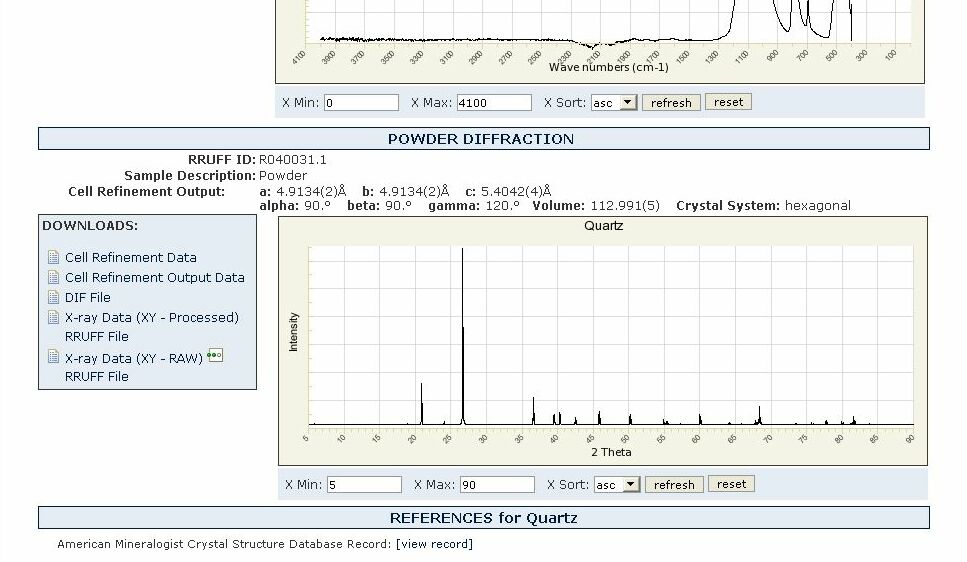The width and height of the screenshot is (967, 562).
Task: Open RRUFF File link under X-ray Data Processed
Action: tap(97, 336)
